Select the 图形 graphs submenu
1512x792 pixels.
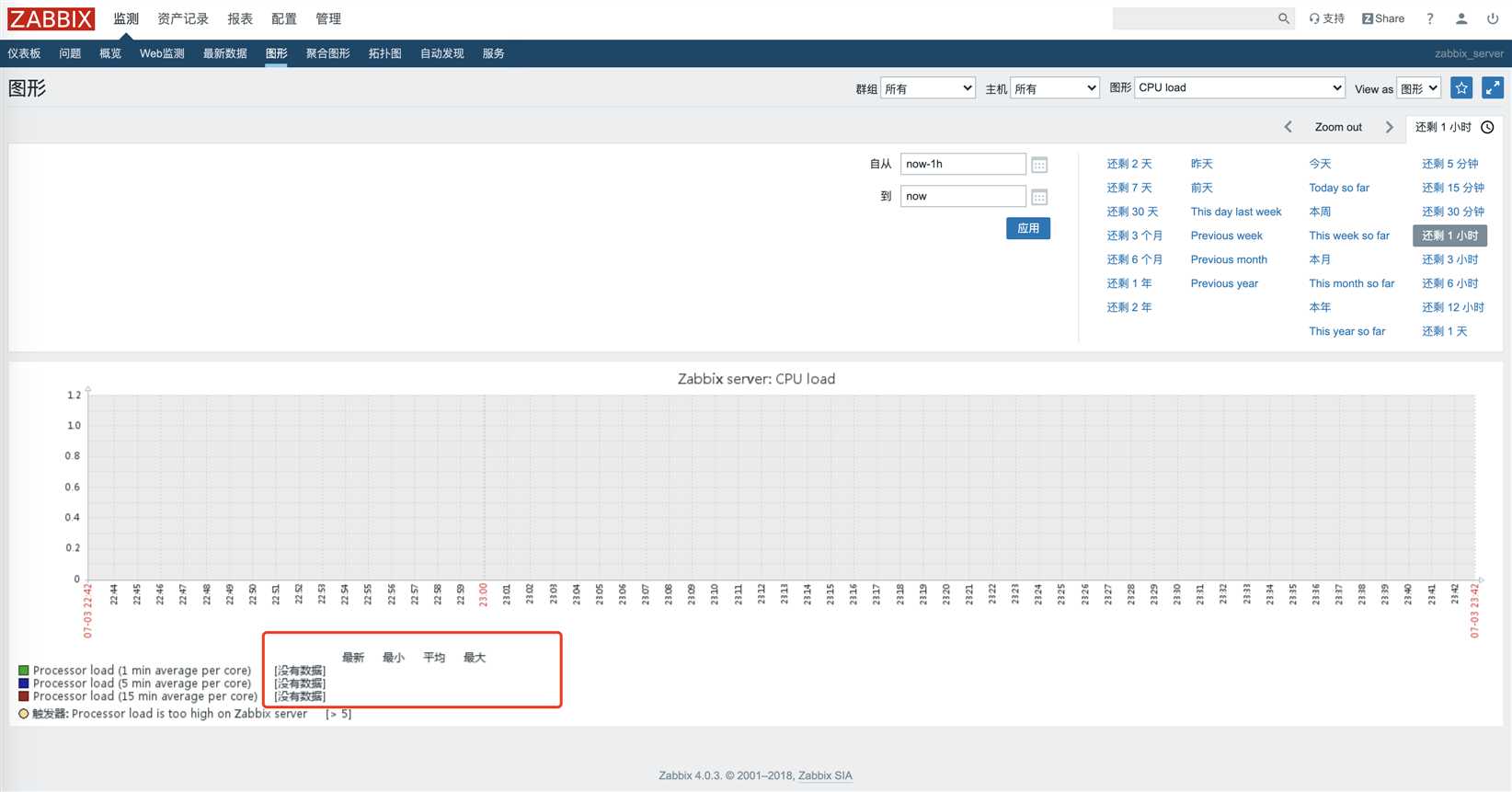(277, 53)
